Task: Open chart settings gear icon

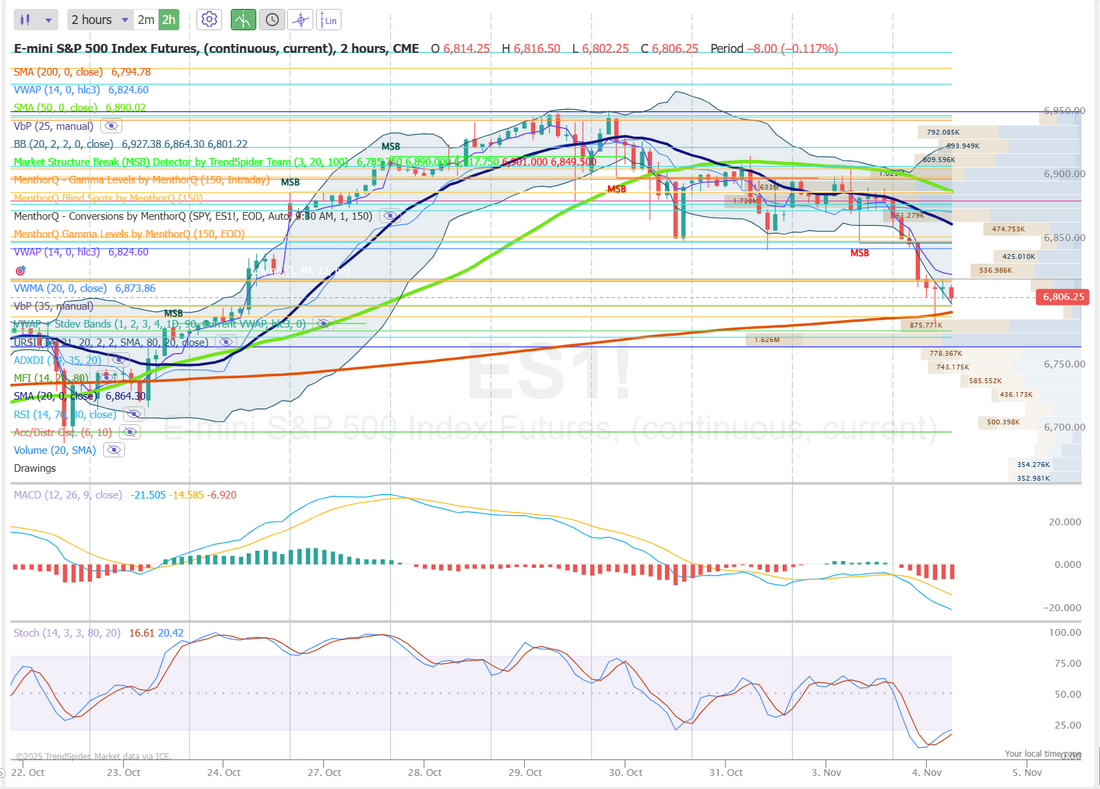Action: point(209,19)
